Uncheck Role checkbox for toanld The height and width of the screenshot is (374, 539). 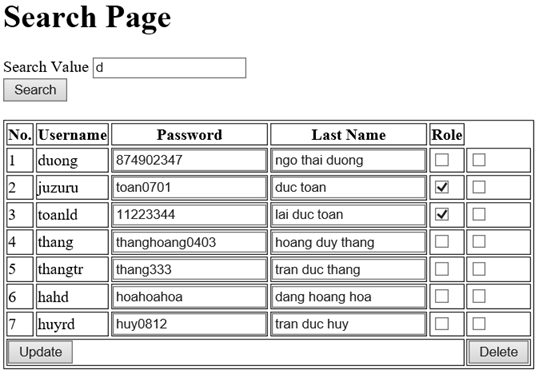[442, 214]
